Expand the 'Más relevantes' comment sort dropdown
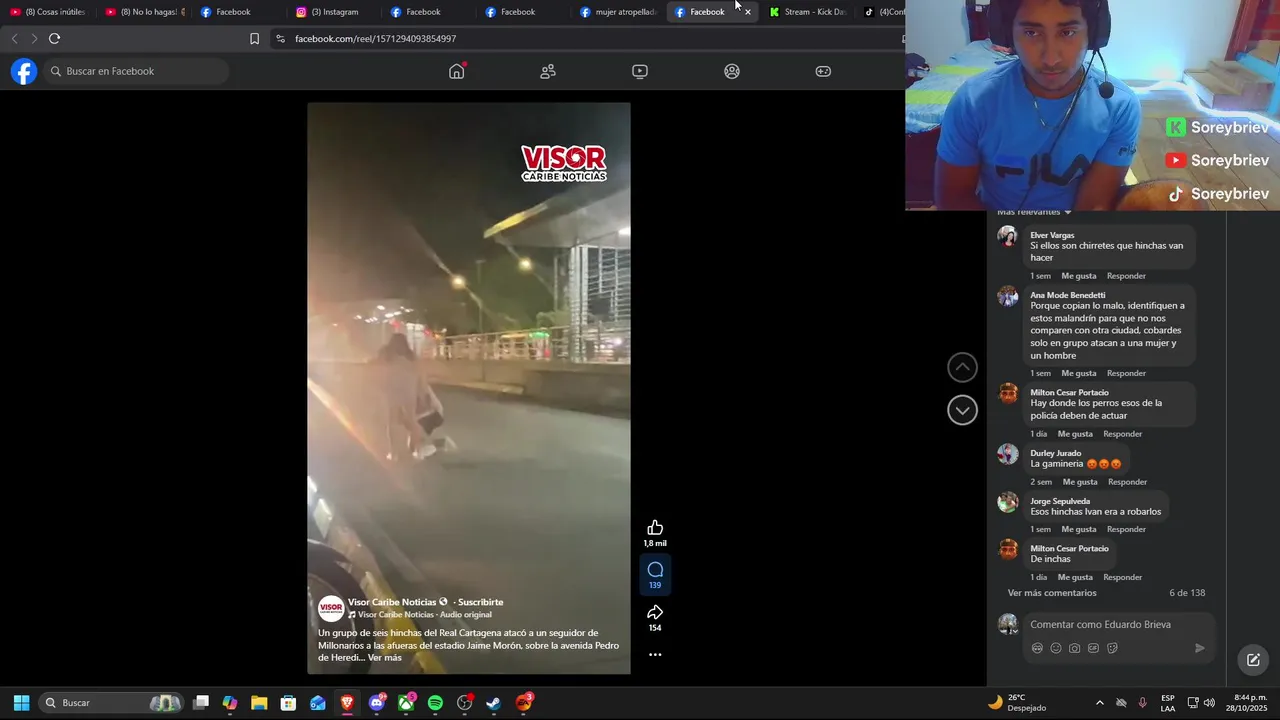The image size is (1280, 720). point(1034,212)
